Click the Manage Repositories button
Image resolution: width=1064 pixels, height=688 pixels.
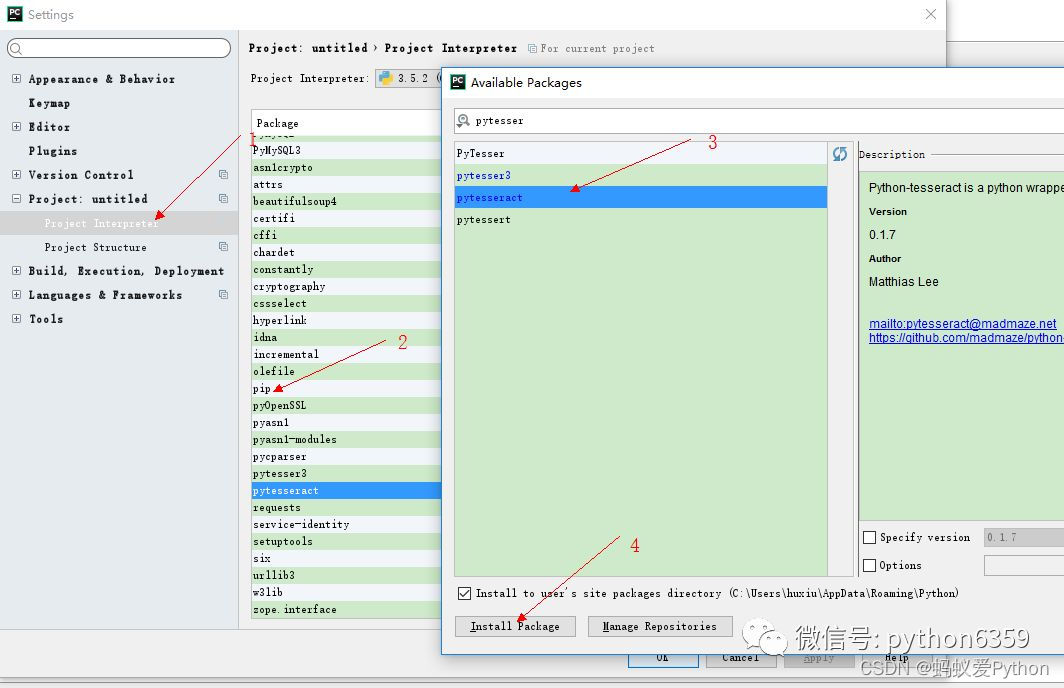(660, 626)
